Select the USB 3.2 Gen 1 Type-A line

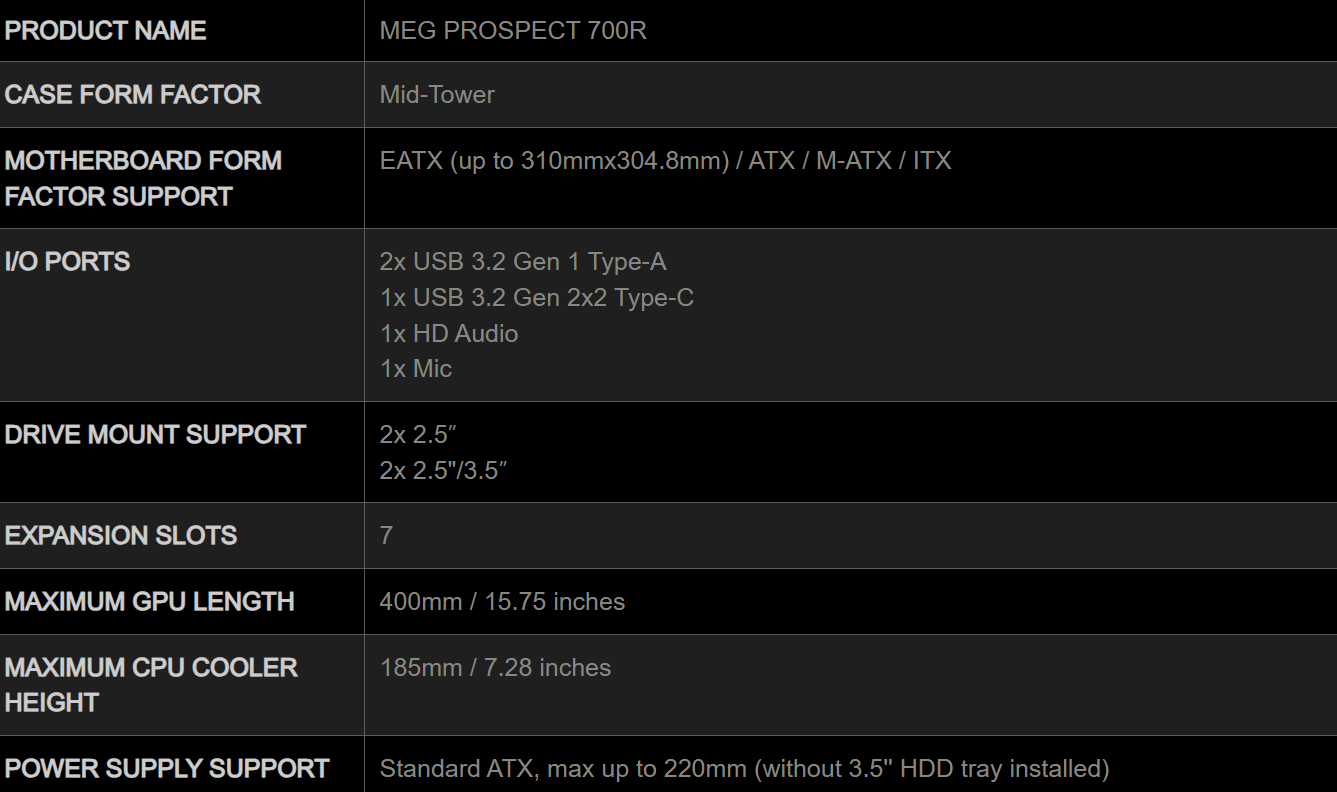[x=523, y=262]
